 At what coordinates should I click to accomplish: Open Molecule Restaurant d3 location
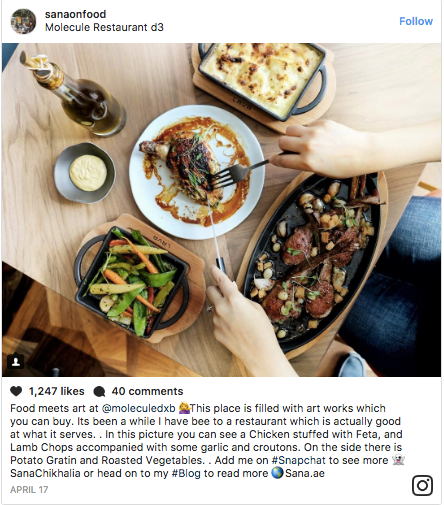(x=104, y=27)
